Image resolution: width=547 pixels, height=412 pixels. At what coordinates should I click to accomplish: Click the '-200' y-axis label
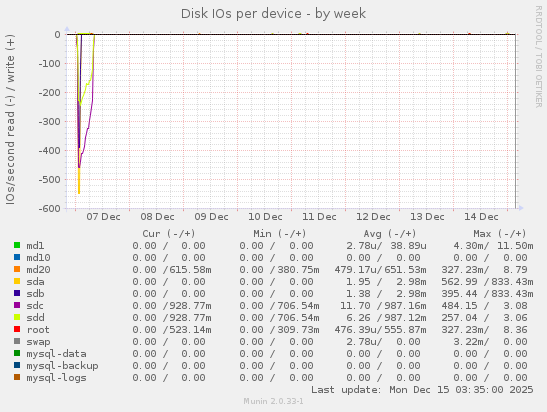[49, 92]
